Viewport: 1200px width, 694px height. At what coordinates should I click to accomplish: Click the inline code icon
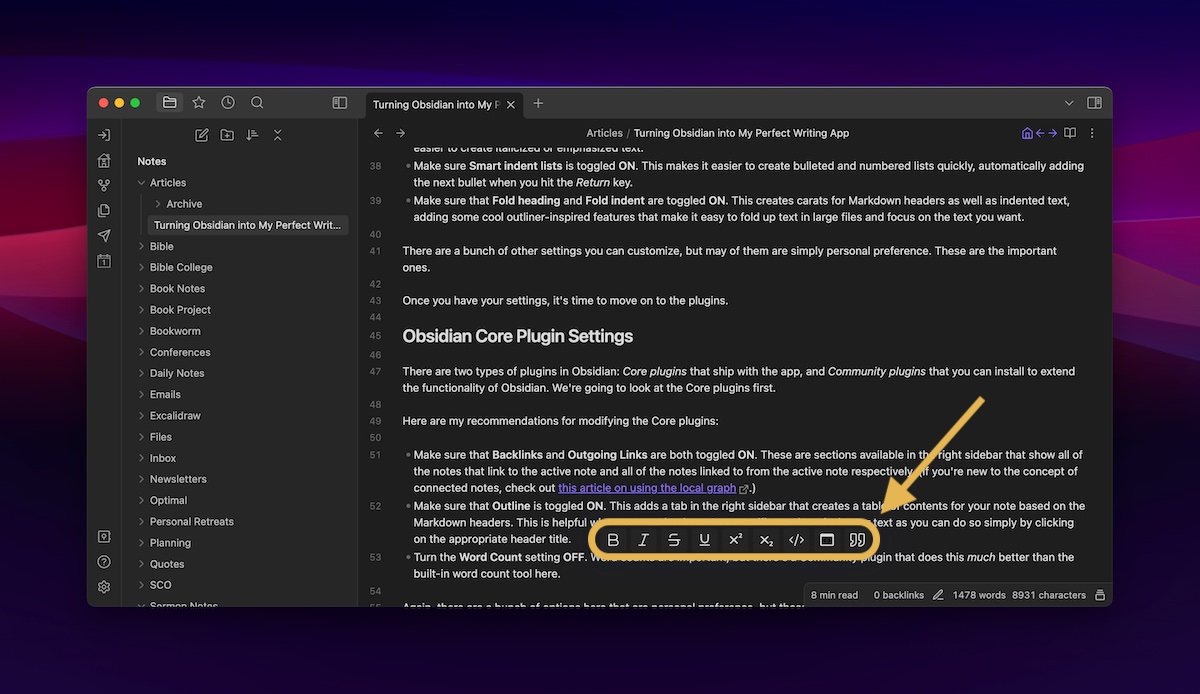click(796, 540)
